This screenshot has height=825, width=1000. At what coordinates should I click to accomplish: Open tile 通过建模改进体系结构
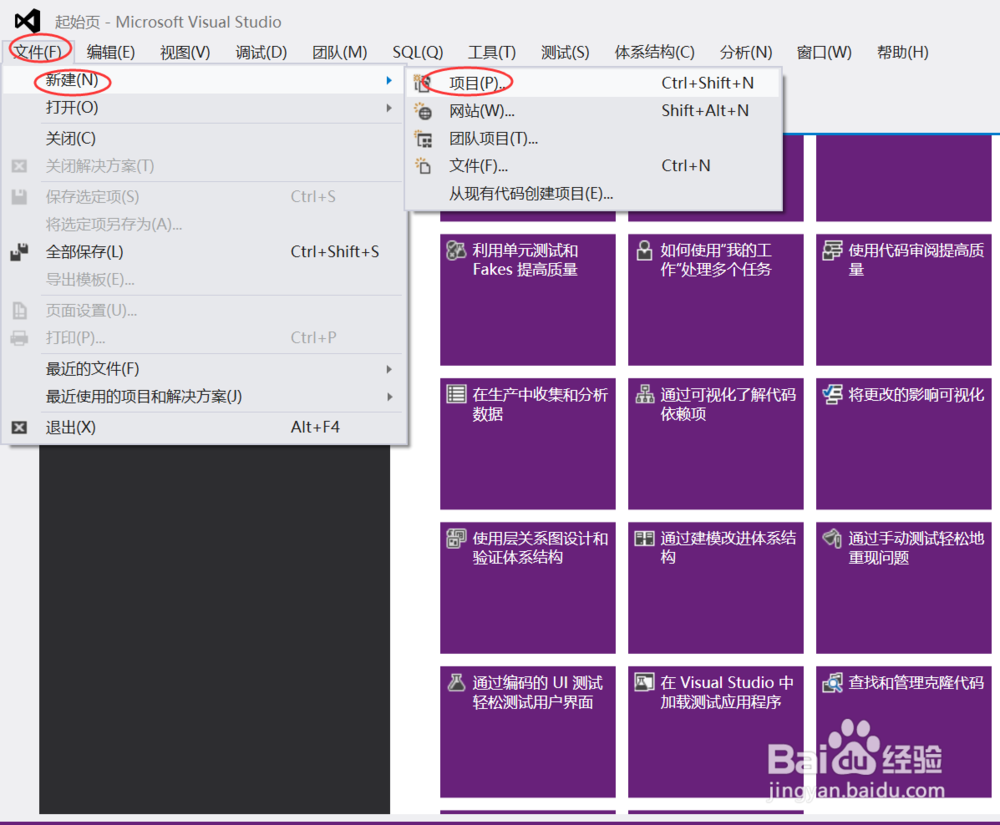point(716,588)
